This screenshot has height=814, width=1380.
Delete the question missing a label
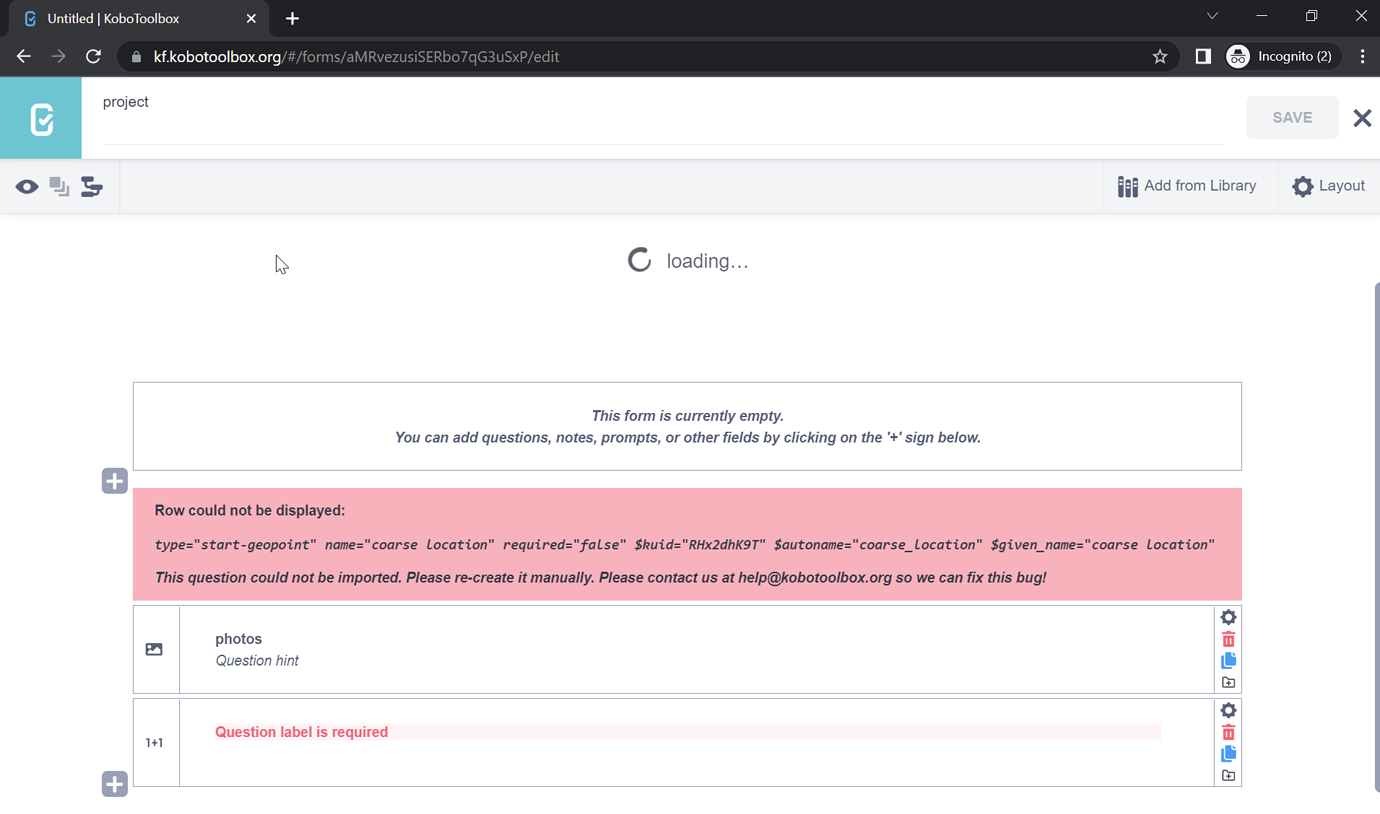pos(1228,731)
